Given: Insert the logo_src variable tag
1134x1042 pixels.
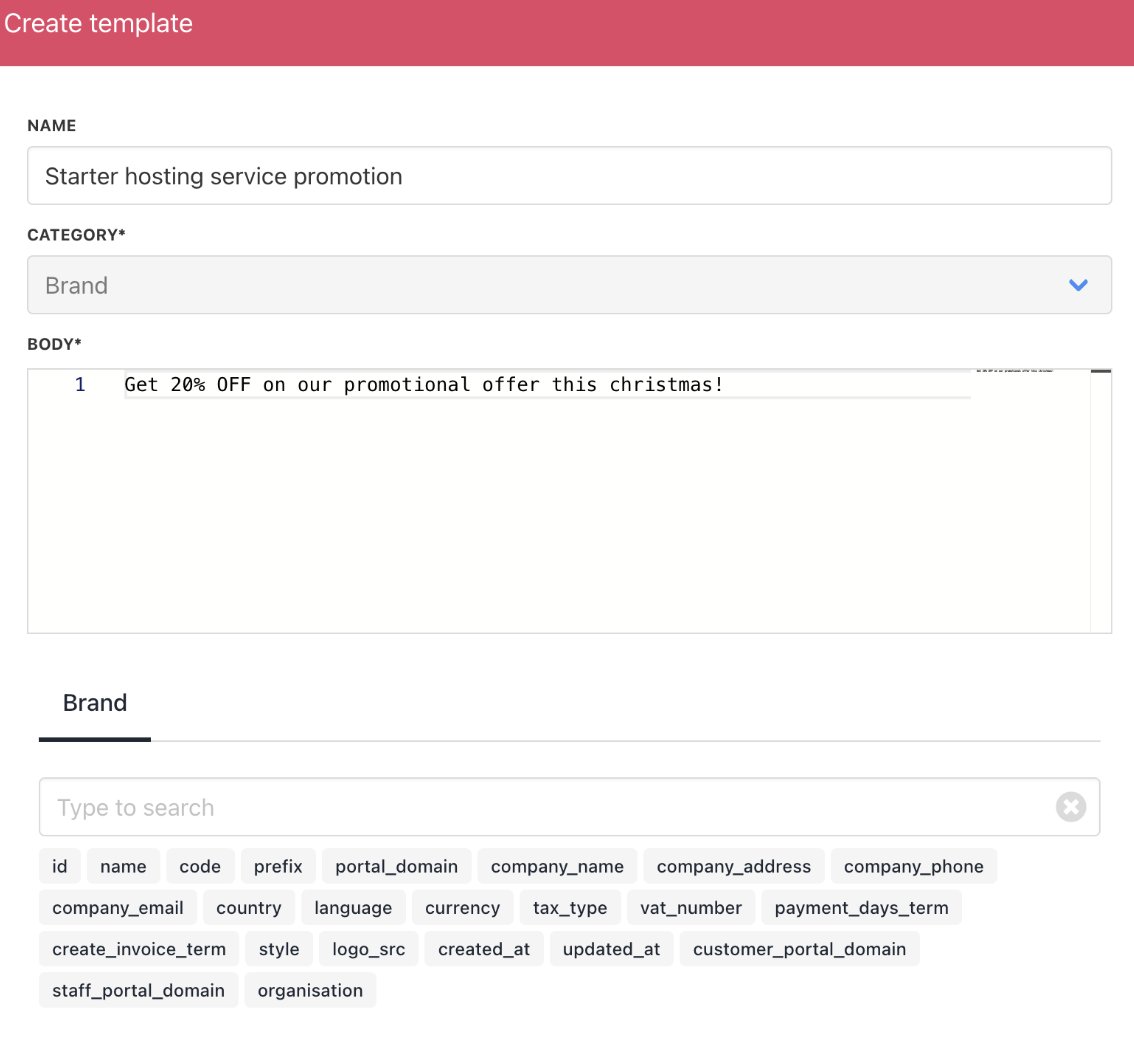Looking at the screenshot, I should (x=369, y=949).
